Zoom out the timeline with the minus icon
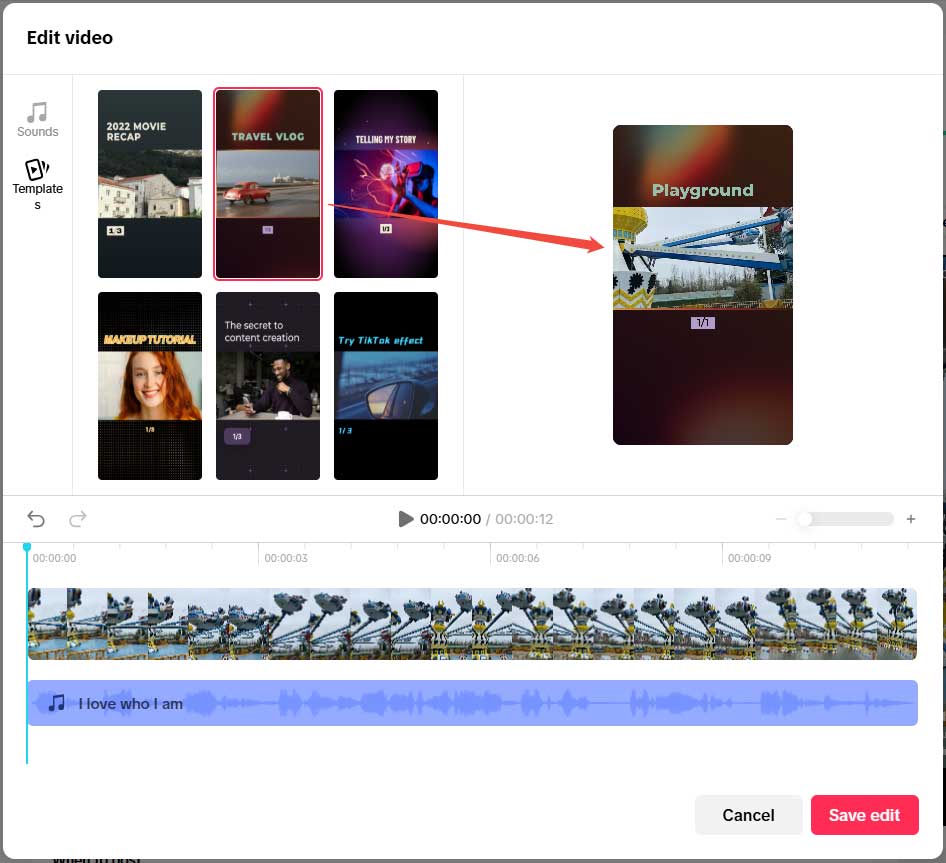This screenshot has width=946, height=863. point(780,519)
